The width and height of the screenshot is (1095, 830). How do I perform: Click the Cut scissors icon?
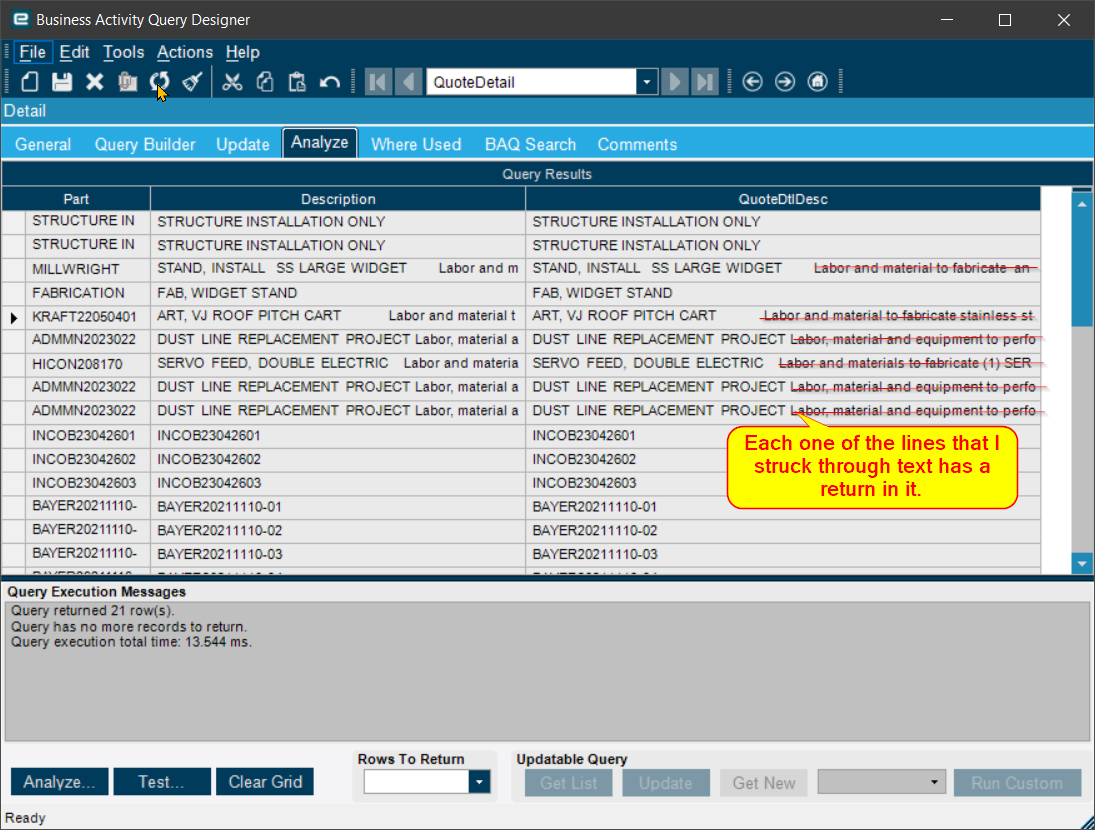(232, 82)
